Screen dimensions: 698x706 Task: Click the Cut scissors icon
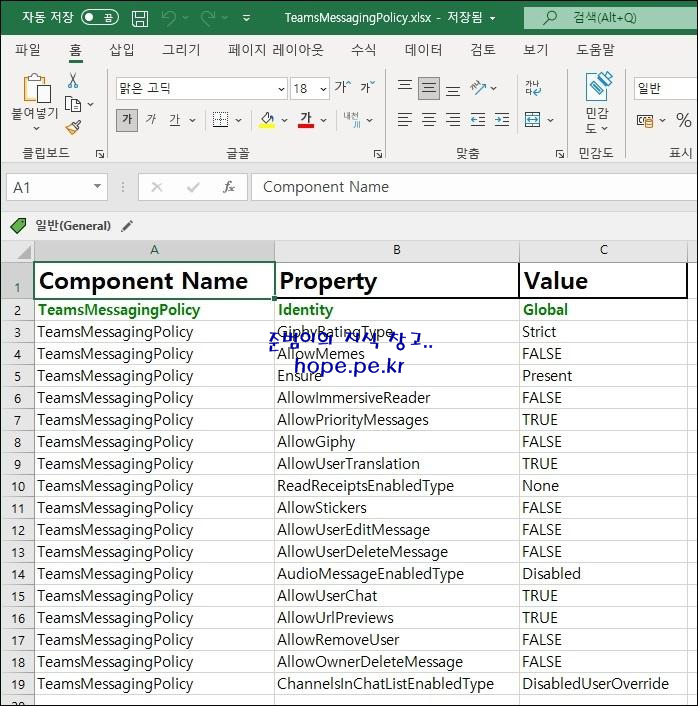tap(73, 81)
